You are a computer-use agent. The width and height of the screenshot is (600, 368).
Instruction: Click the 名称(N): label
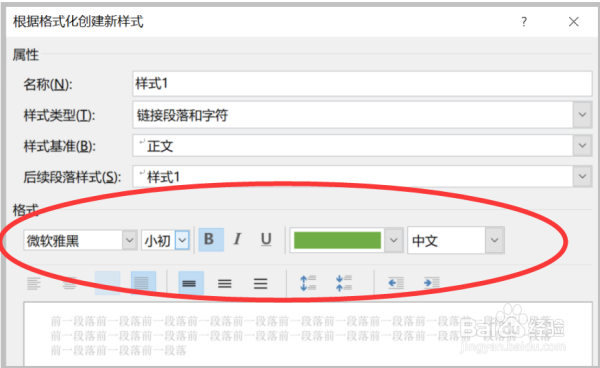tap(48, 85)
